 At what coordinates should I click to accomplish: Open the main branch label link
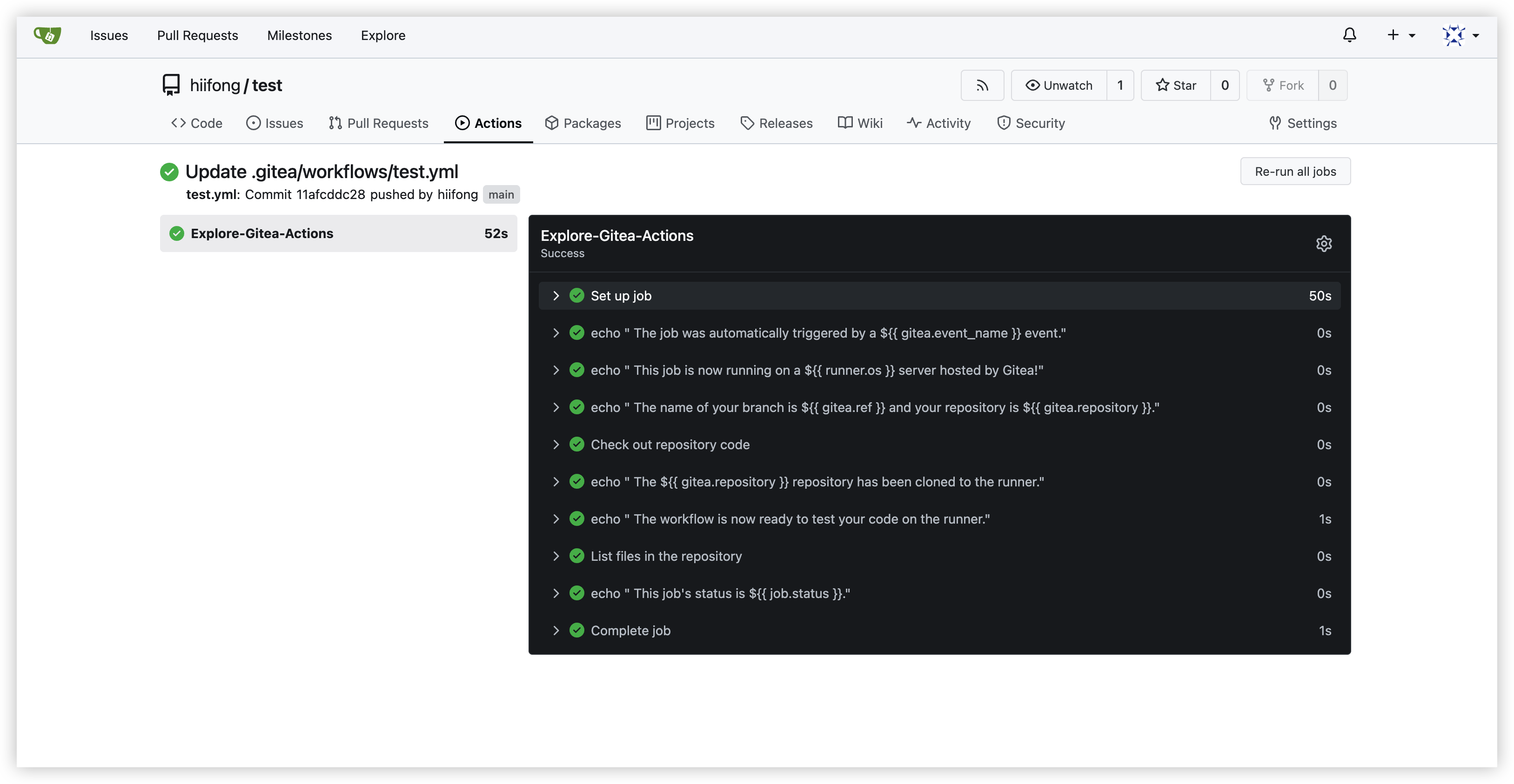coord(501,195)
